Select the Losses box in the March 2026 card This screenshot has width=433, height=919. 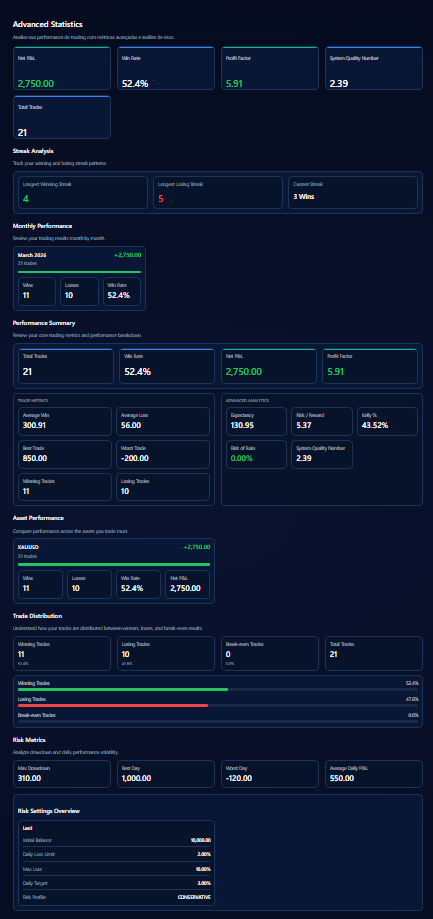point(79,291)
